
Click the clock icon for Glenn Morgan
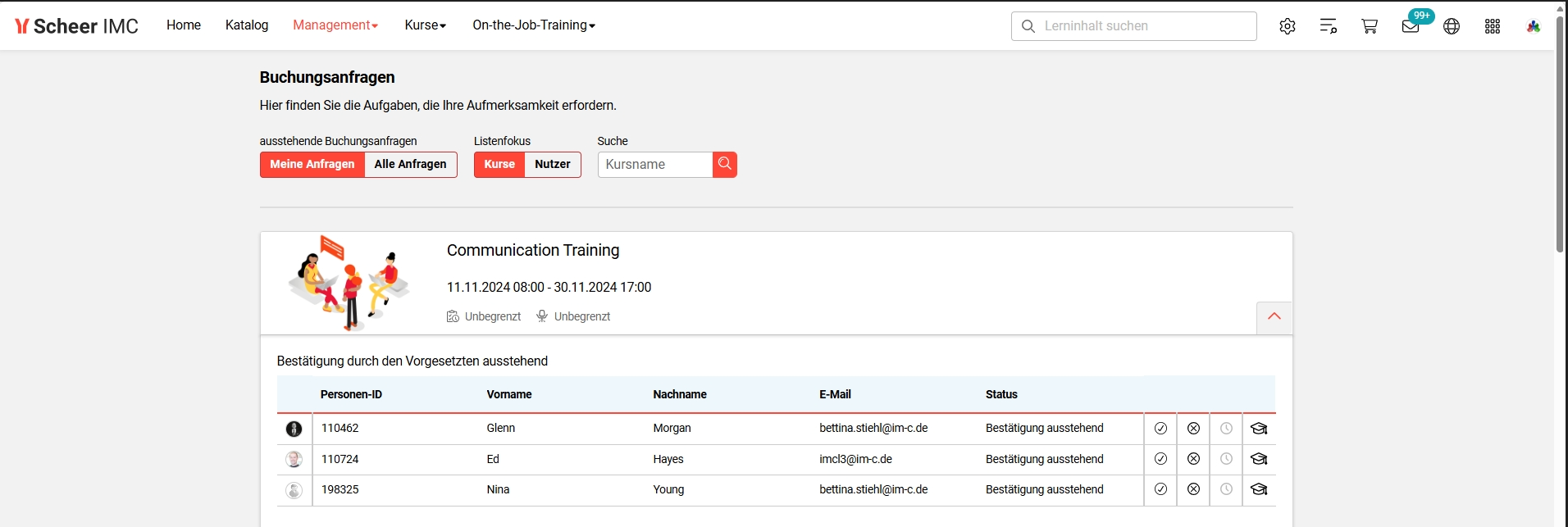(x=1226, y=429)
